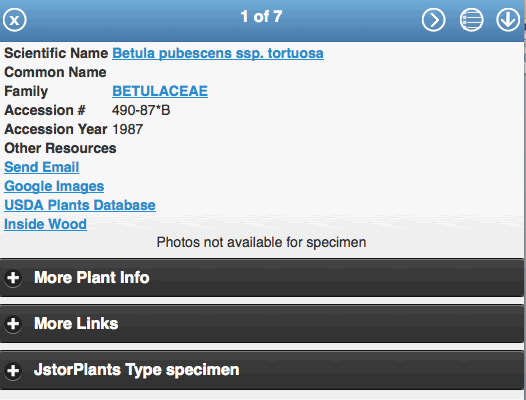Image resolution: width=526 pixels, height=400 pixels.
Task: Click the plus icon beside JstorPlants Type specimen
Action: [x=13, y=370]
